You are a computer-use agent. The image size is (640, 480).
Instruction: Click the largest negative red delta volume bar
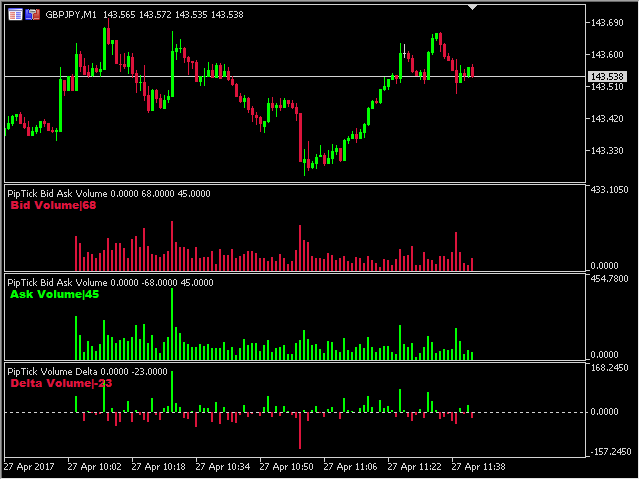point(300,431)
